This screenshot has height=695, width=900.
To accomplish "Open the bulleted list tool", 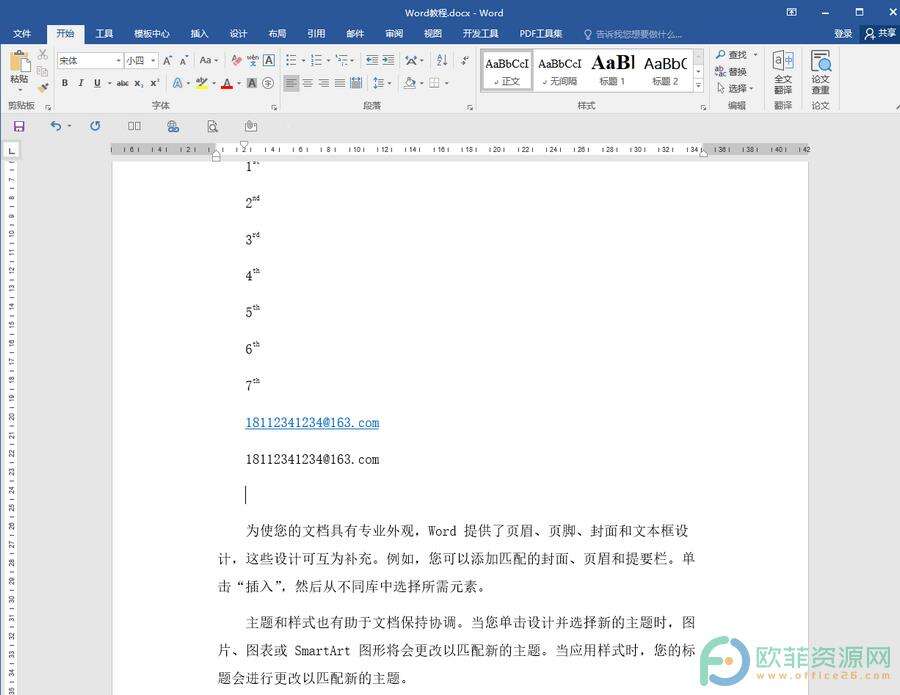I will tap(290, 61).
